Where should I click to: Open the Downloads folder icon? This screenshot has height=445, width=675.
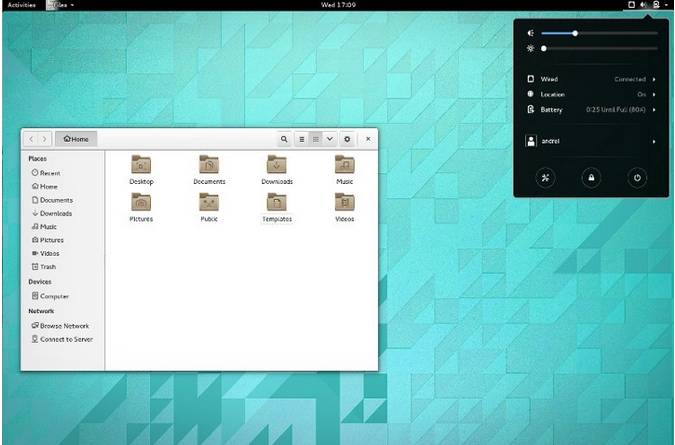277,166
